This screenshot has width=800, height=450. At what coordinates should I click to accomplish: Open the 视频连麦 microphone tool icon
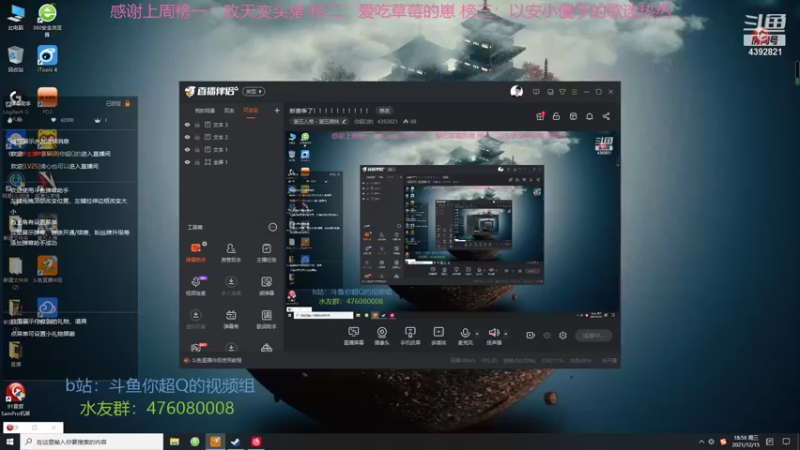(x=195, y=285)
